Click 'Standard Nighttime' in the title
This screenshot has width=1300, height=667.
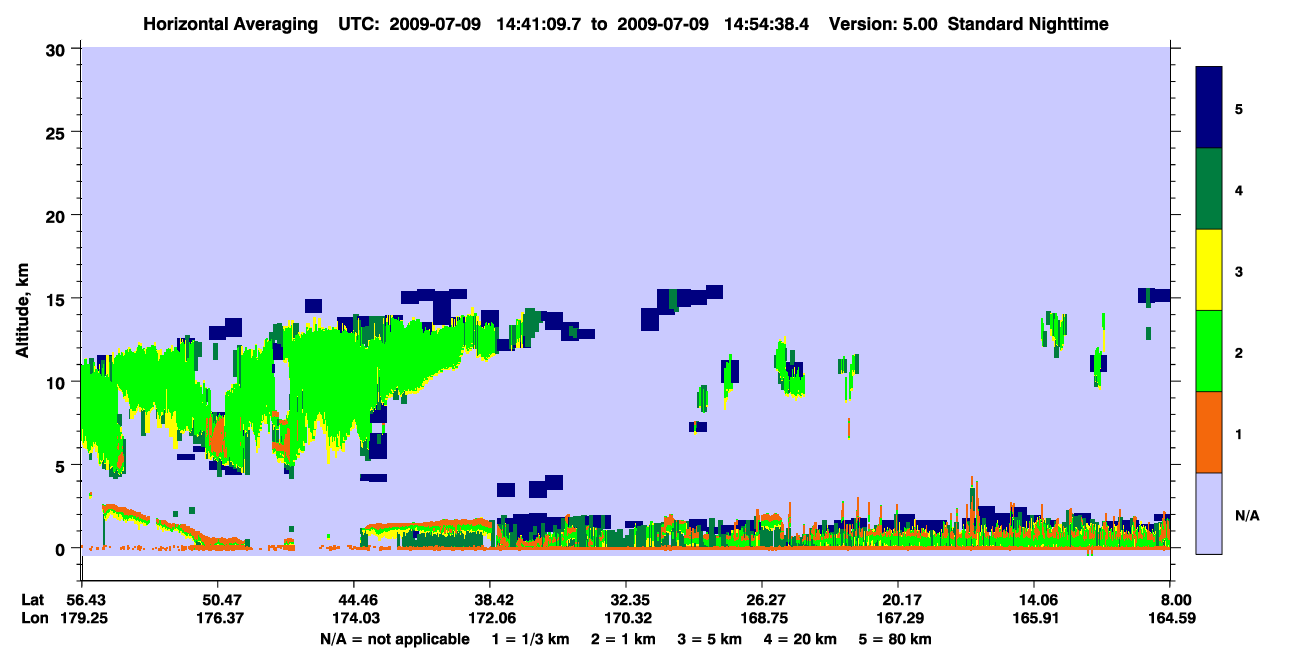point(1028,23)
